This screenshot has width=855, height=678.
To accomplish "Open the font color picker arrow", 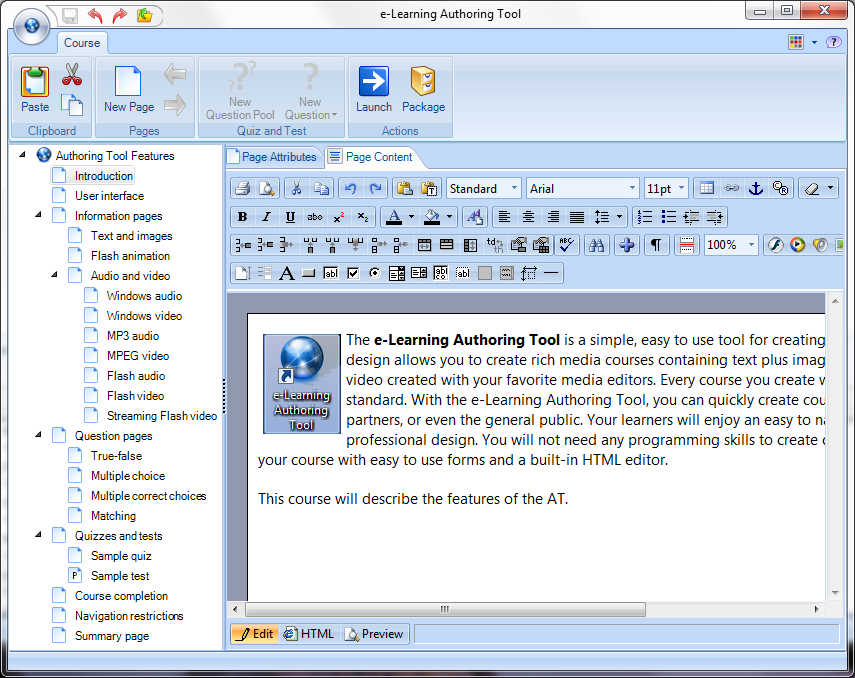I will [411, 217].
